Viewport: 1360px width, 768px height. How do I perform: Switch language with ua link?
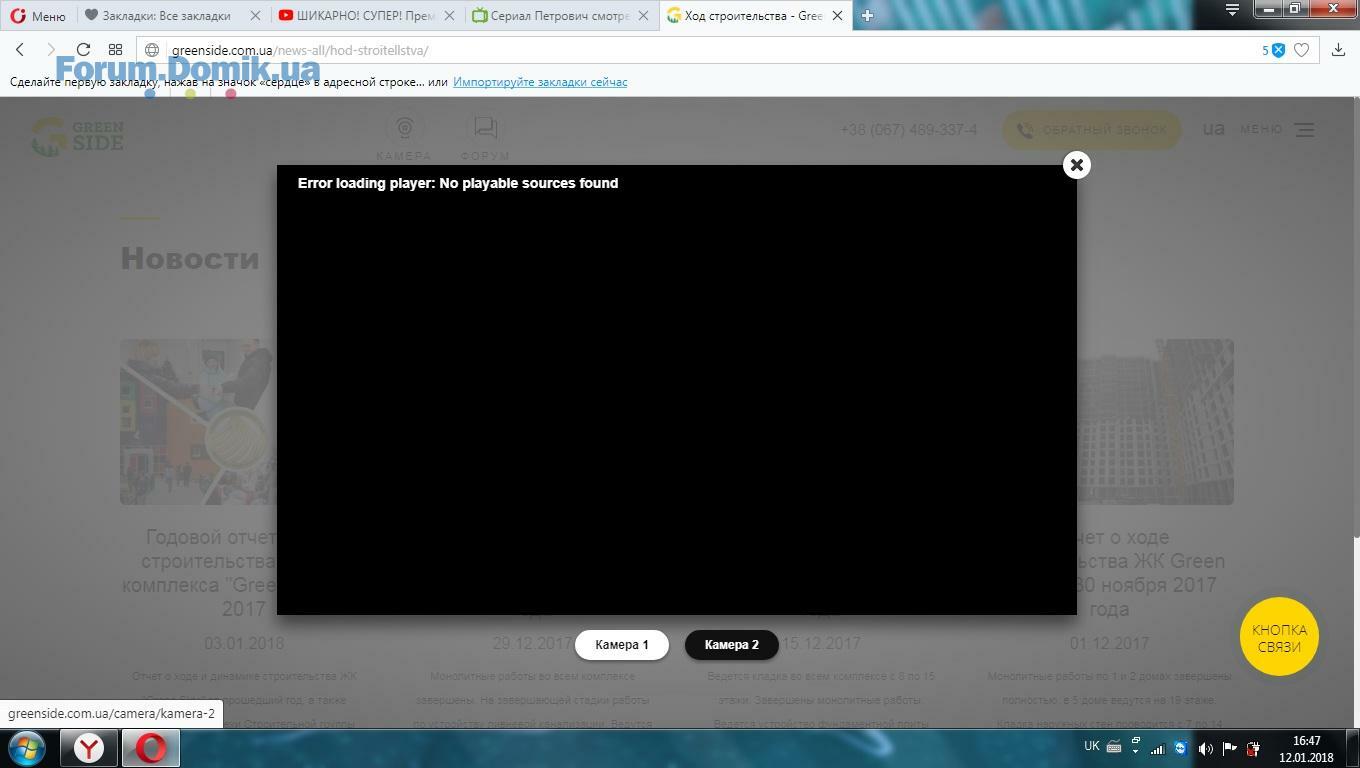(1213, 129)
